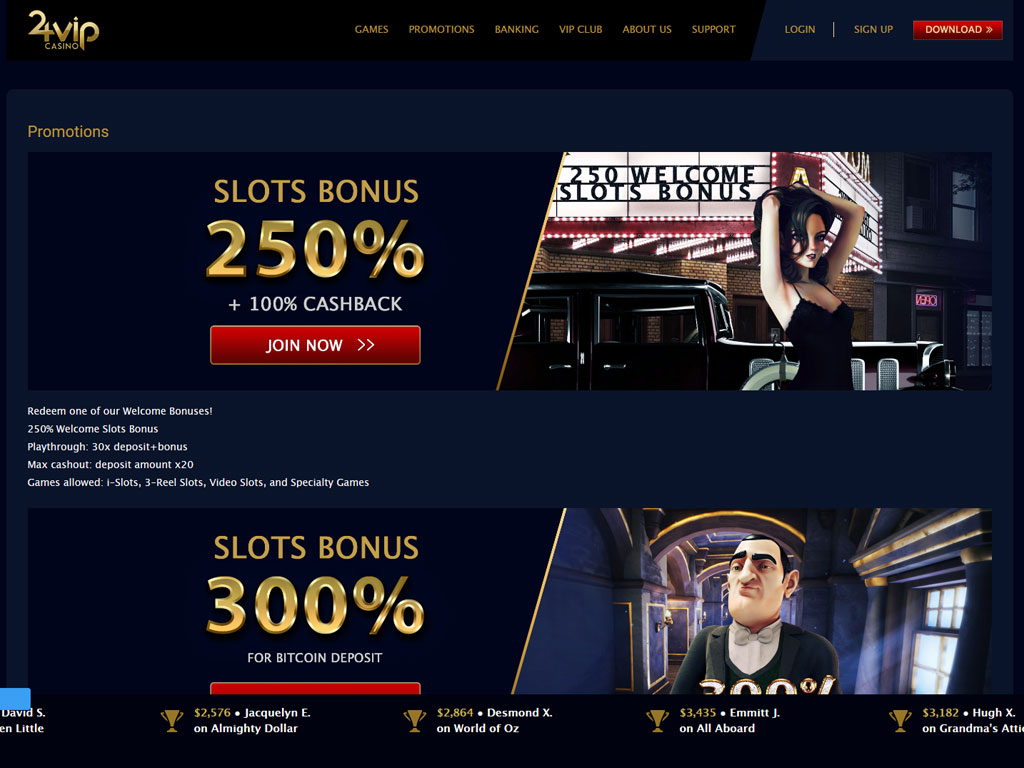1024x768 pixels.
Task: Click the trophy icon beside Desmond X.
Action: tap(415, 721)
